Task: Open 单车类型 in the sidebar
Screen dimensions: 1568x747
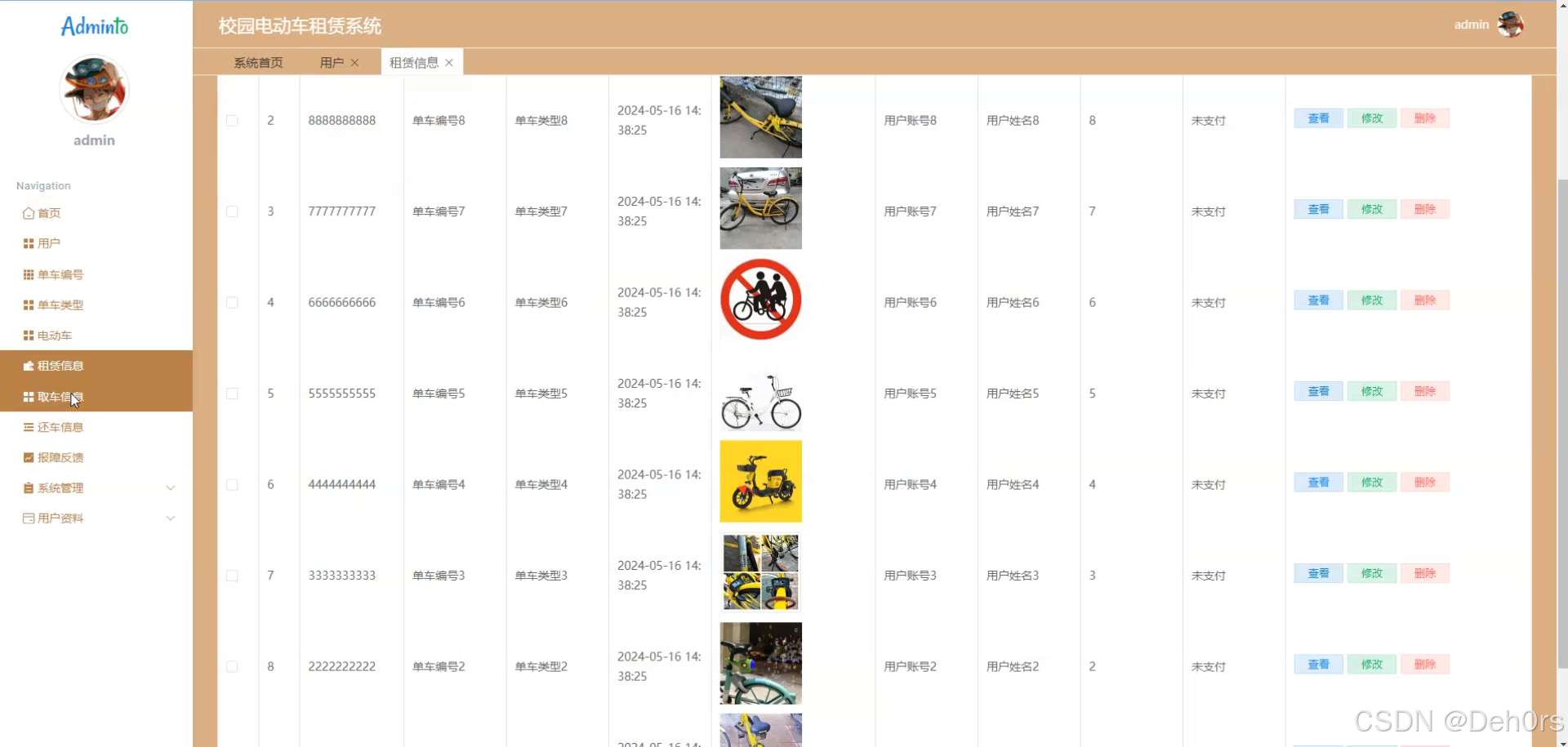Action: point(96,305)
